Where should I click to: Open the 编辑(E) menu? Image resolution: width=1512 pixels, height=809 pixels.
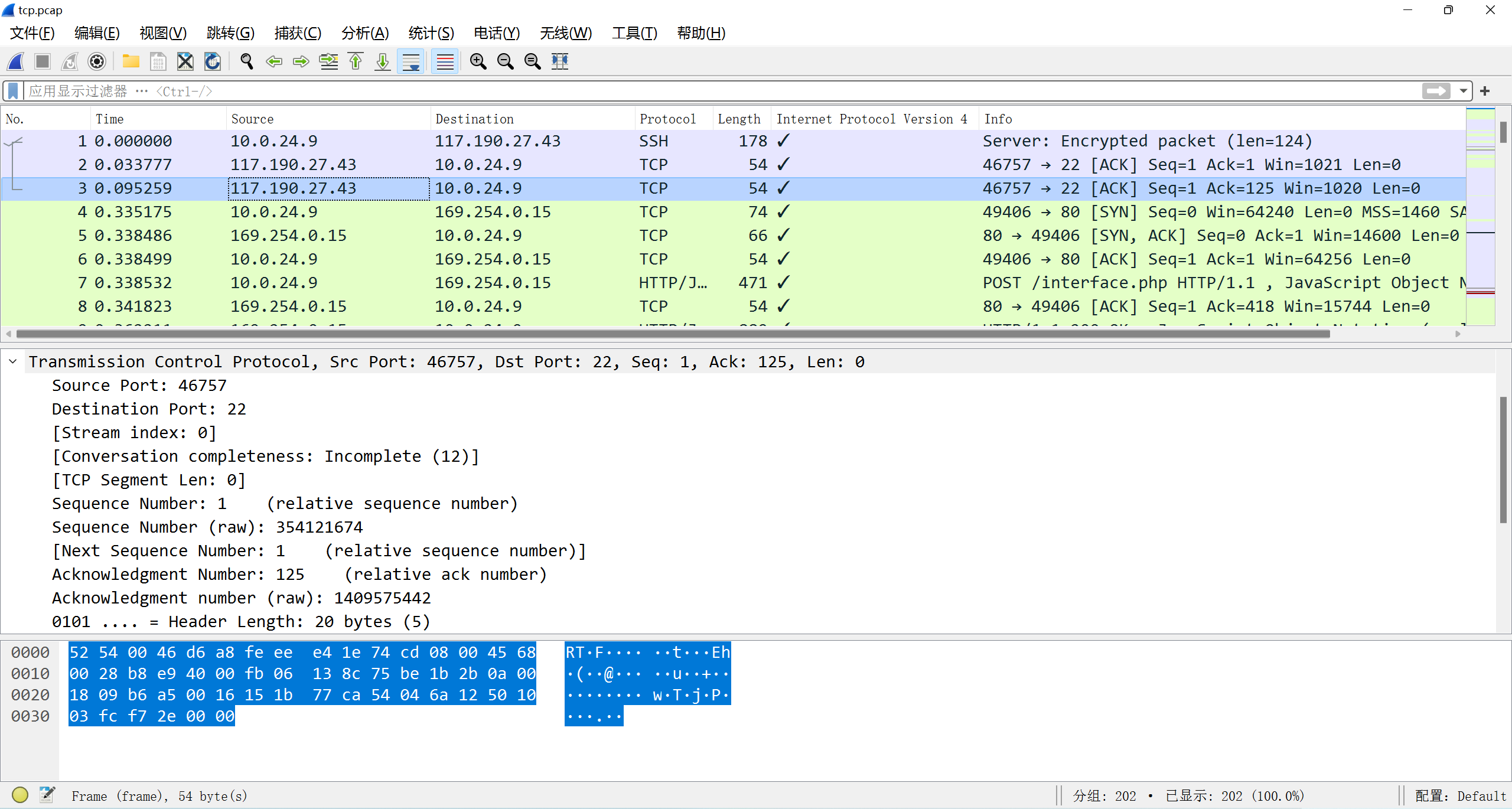(x=97, y=33)
